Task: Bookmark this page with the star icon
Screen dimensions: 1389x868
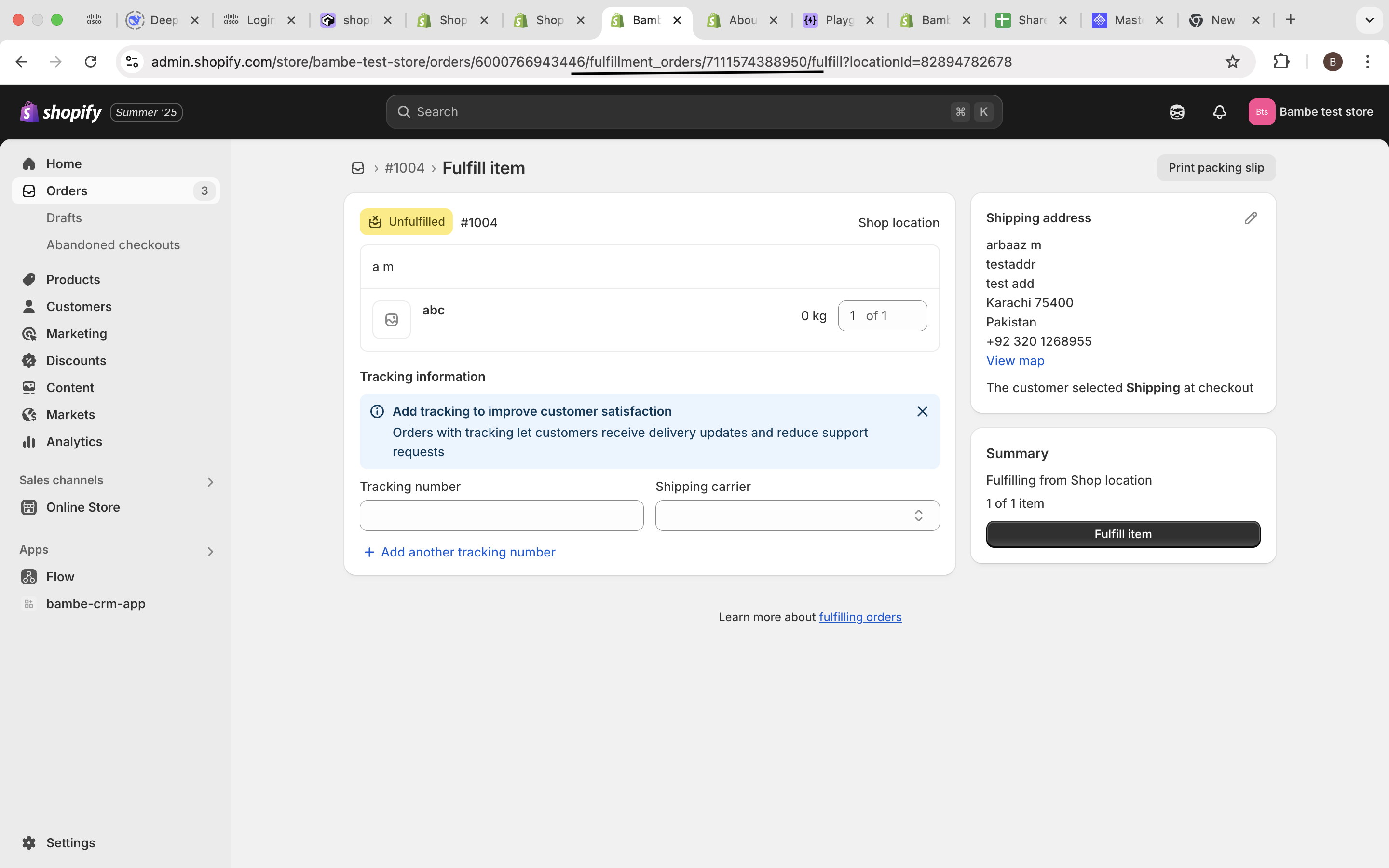Action: click(1232, 62)
